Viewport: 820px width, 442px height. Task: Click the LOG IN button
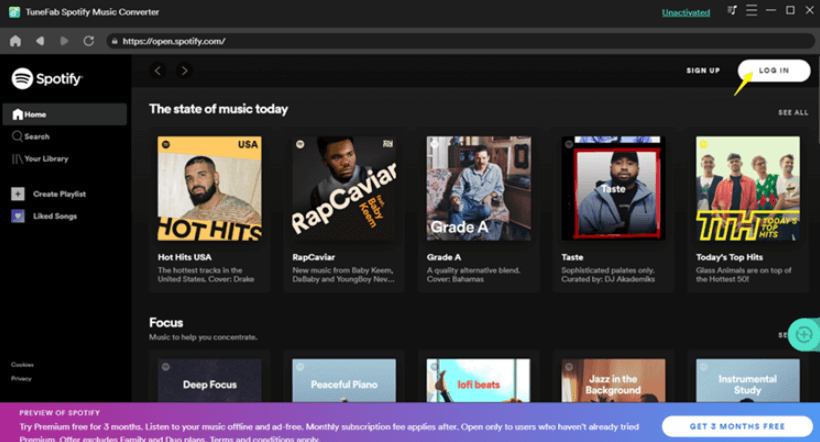[773, 71]
